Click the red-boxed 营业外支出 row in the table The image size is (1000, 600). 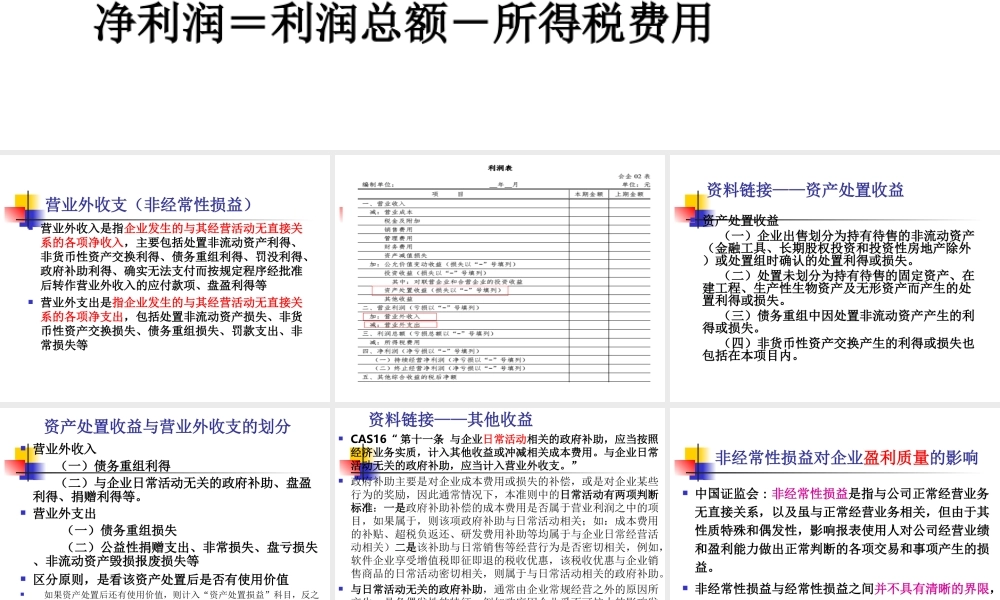(x=395, y=324)
